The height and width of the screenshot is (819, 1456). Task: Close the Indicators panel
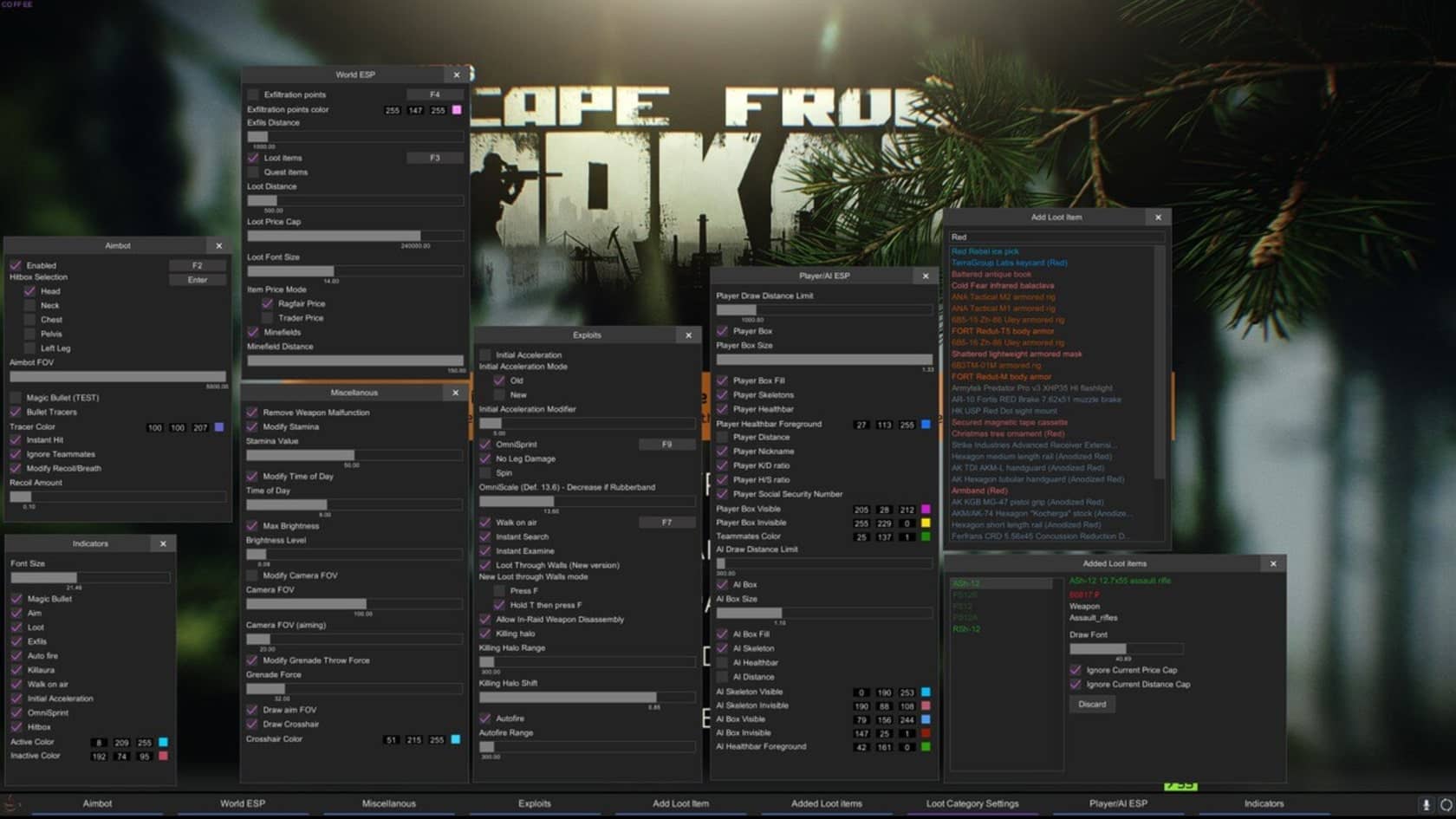click(x=163, y=543)
